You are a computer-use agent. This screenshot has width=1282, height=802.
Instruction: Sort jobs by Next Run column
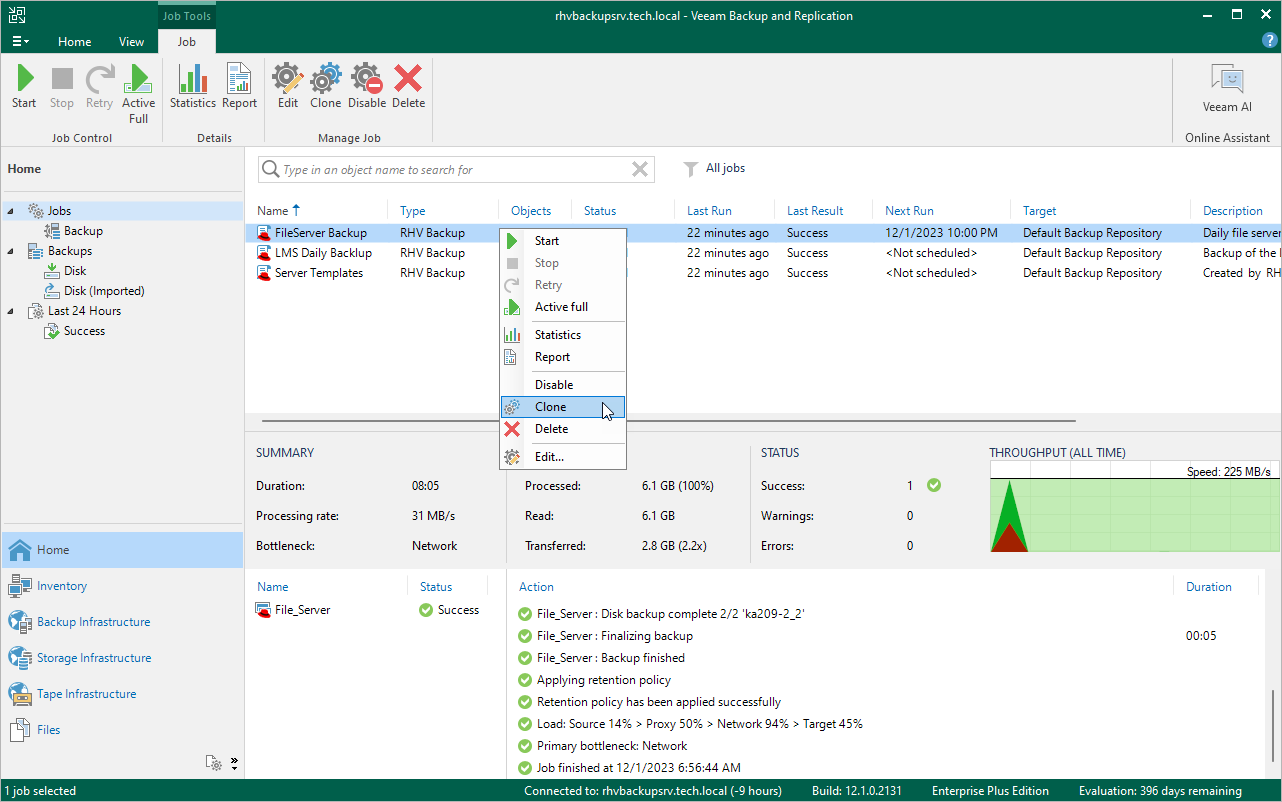[909, 211]
